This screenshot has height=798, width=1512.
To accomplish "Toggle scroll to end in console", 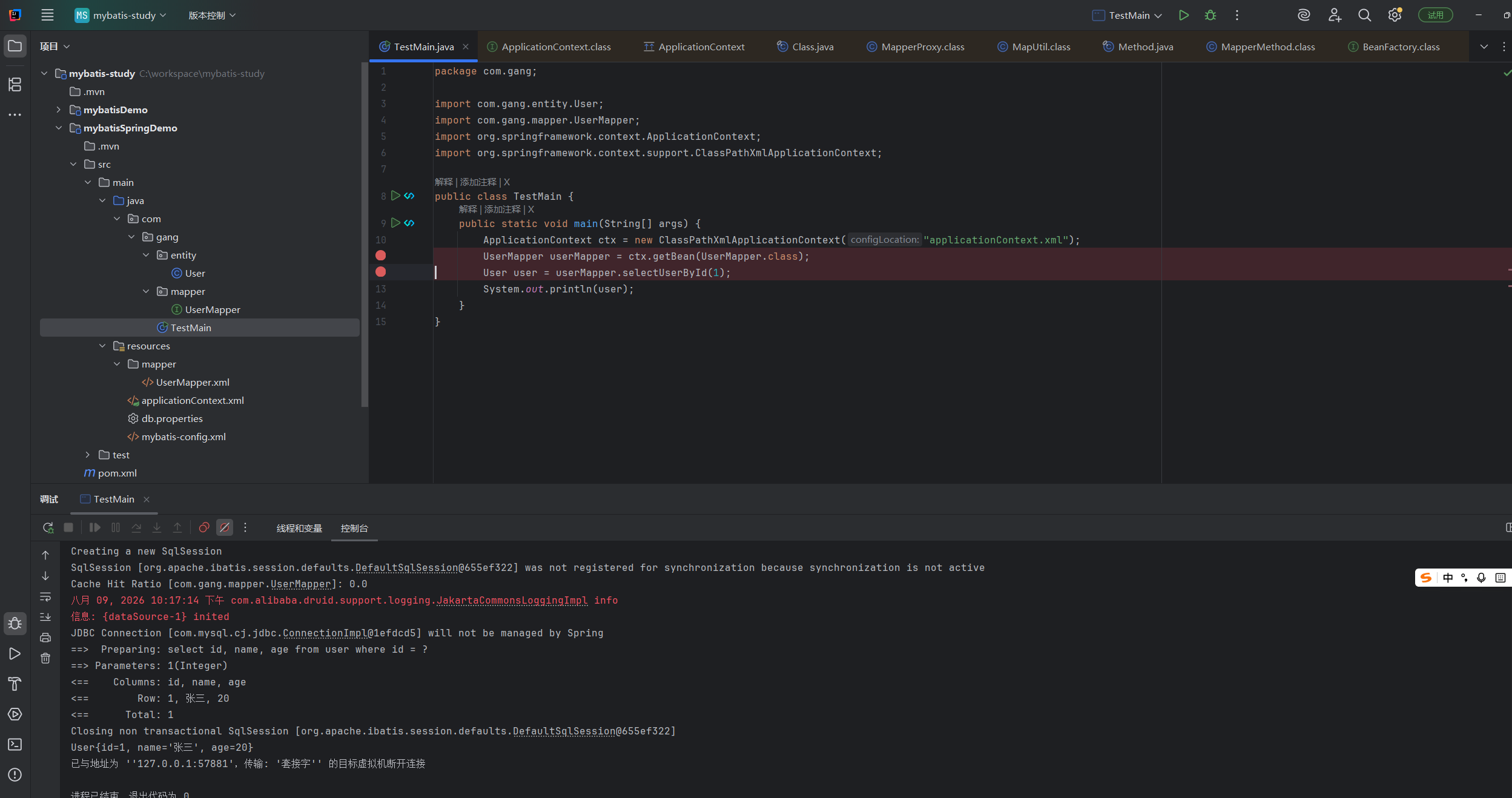I will coord(45,617).
